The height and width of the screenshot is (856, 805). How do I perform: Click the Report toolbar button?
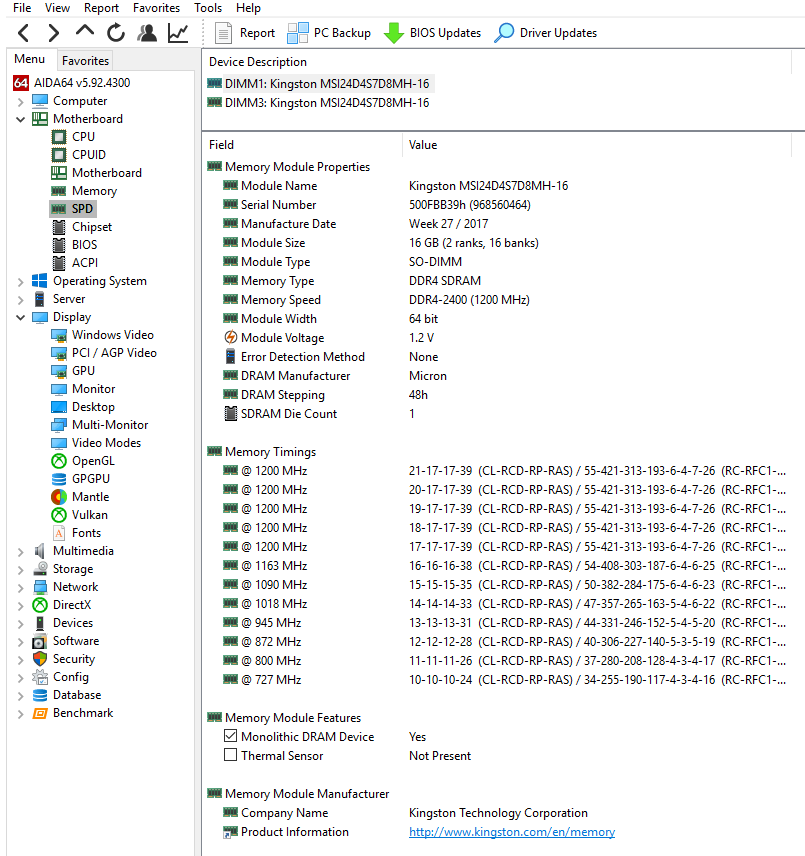(245, 33)
